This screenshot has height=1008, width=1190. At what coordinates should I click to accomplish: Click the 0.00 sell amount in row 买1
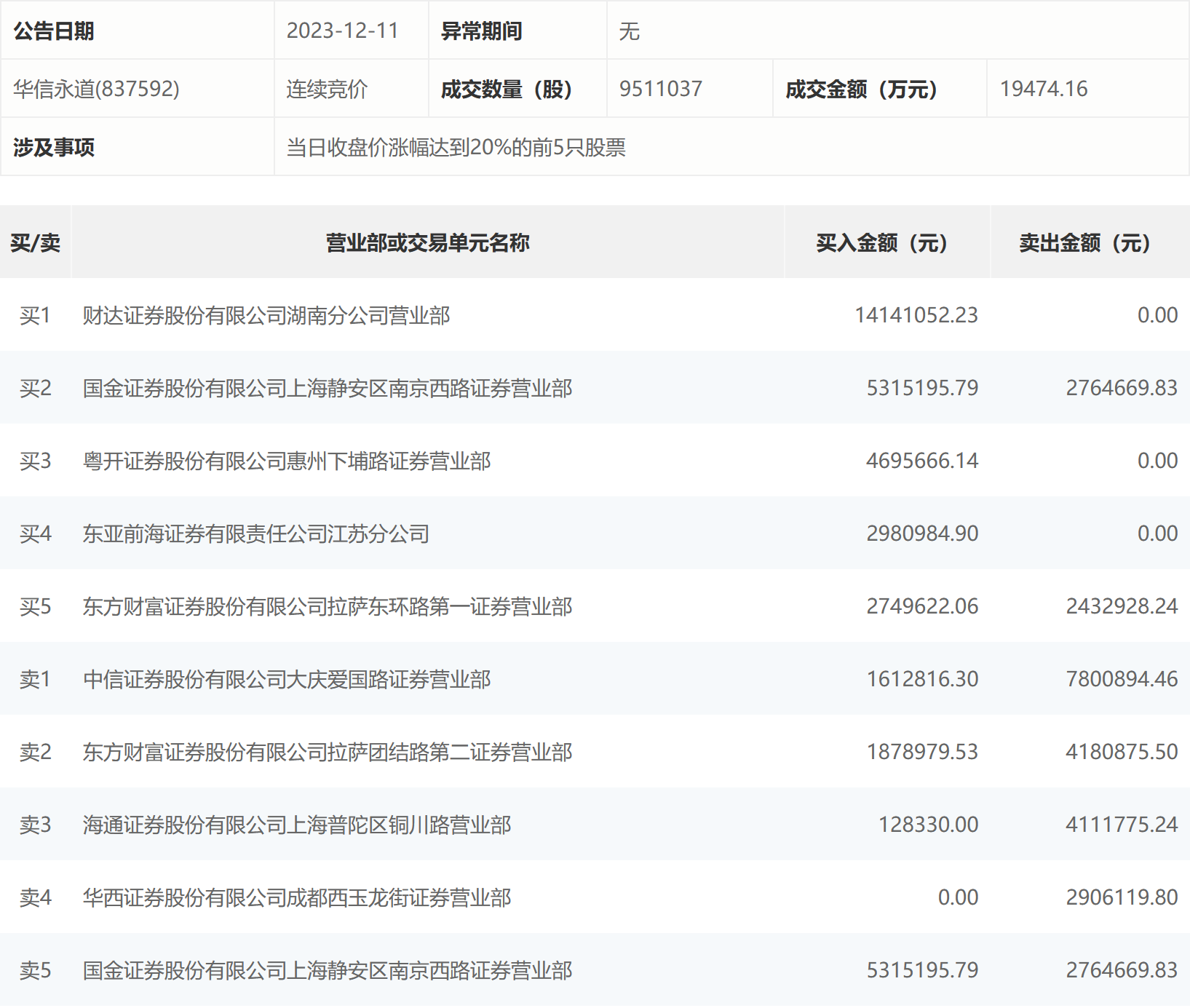click(1158, 315)
